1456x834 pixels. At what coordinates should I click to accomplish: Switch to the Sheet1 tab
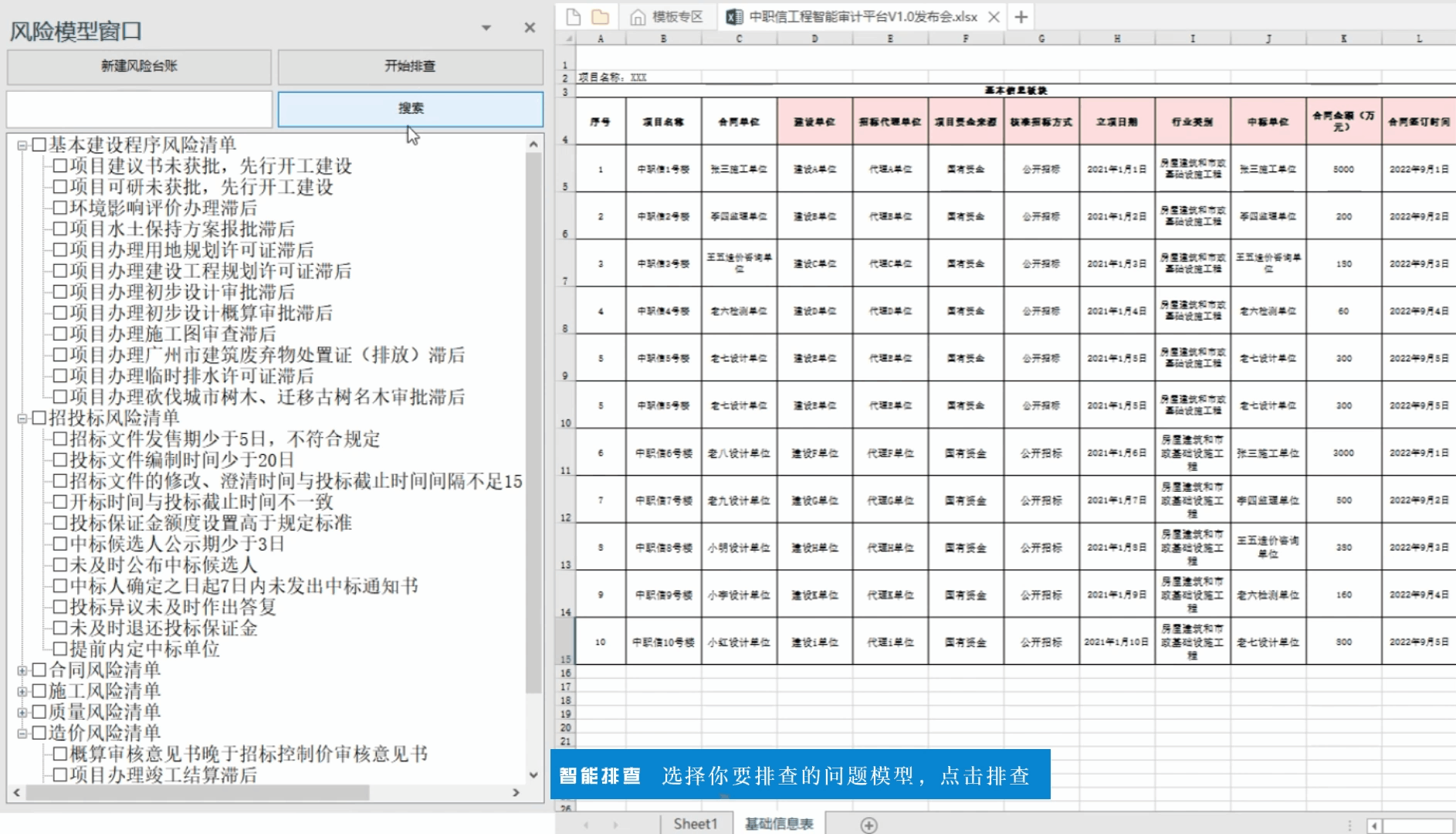click(x=696, y=823)
